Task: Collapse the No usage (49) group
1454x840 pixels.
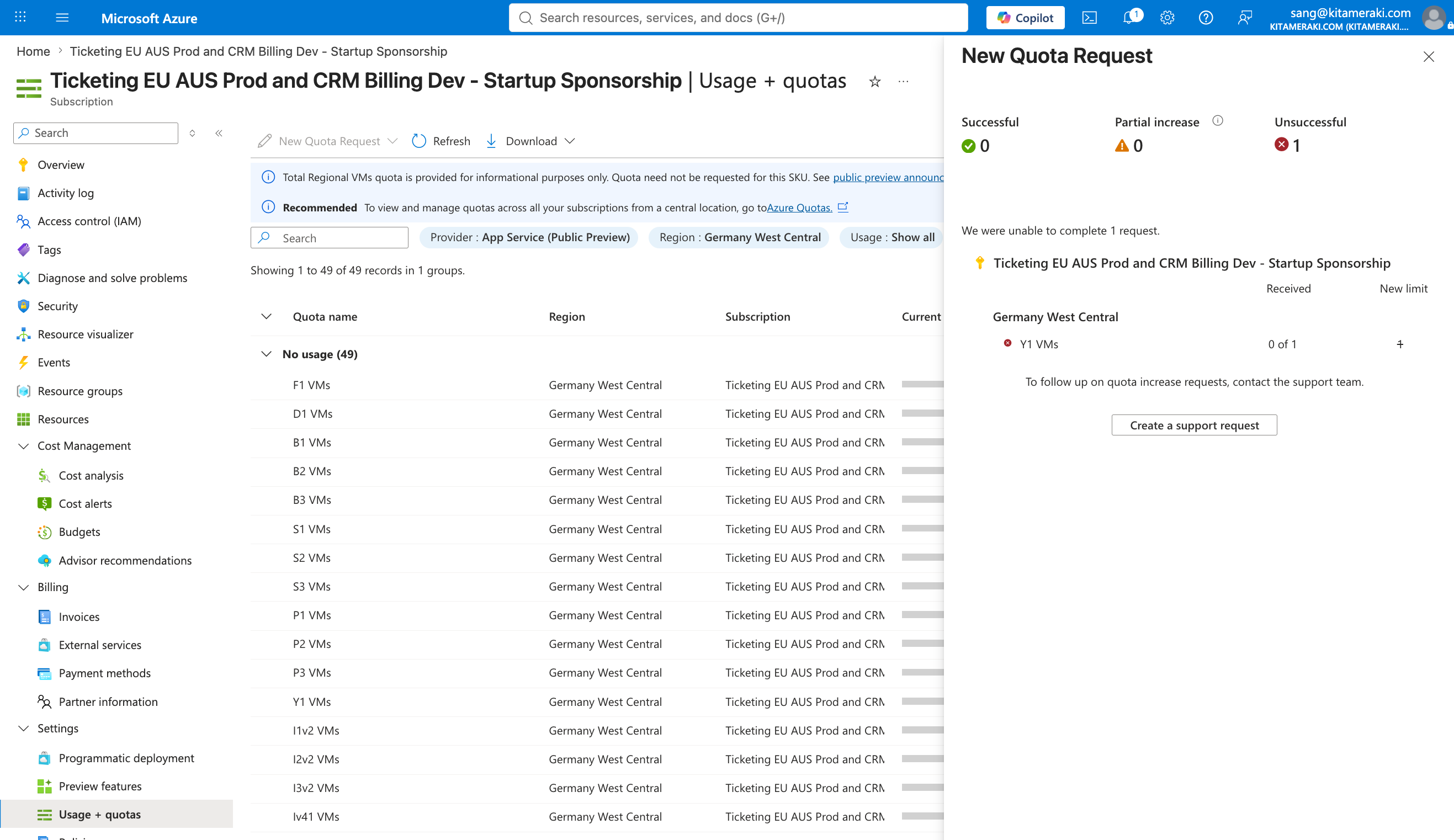Action: click(x=266, y=354)
